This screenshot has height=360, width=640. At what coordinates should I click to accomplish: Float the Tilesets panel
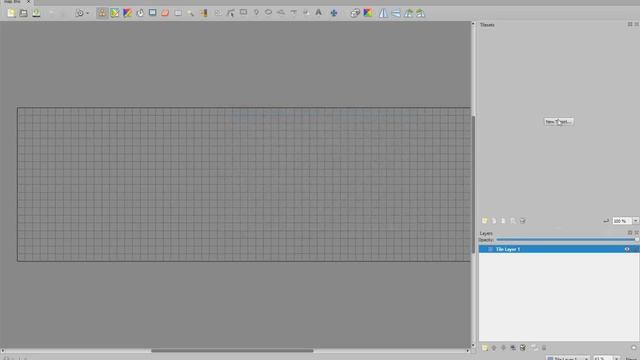(x=630, y=24)
